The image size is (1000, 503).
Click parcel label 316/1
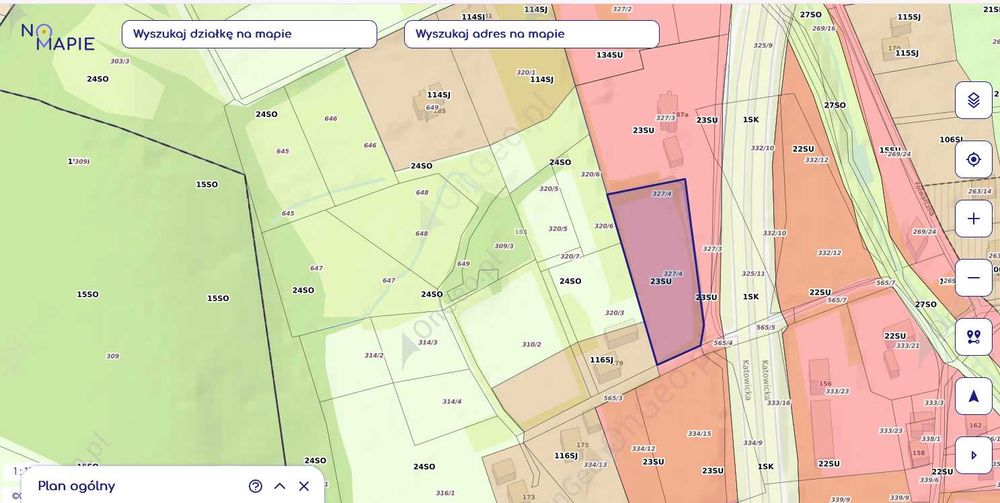pyautogui.click(x=445, y=493)
